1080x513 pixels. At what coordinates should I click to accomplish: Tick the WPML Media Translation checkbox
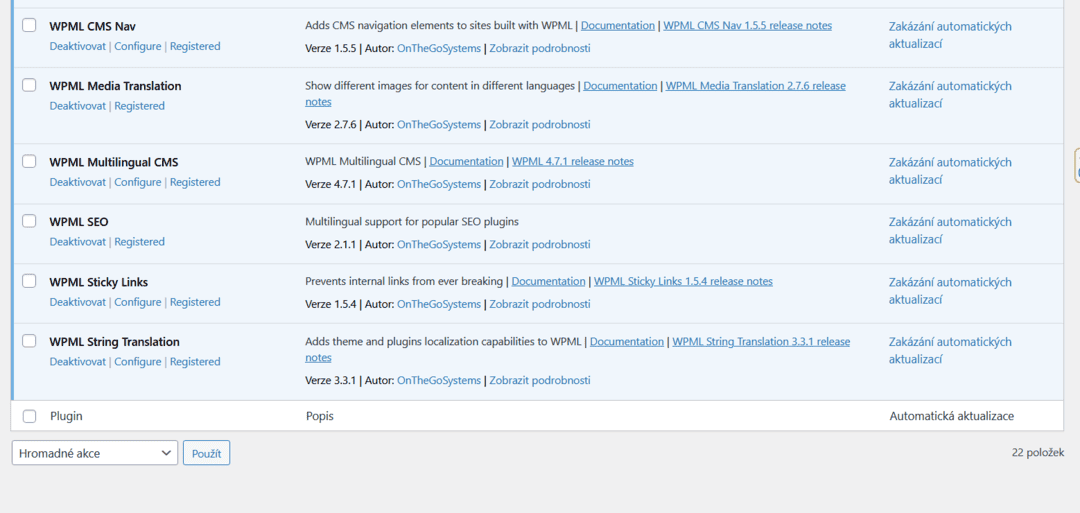point(29,85)
